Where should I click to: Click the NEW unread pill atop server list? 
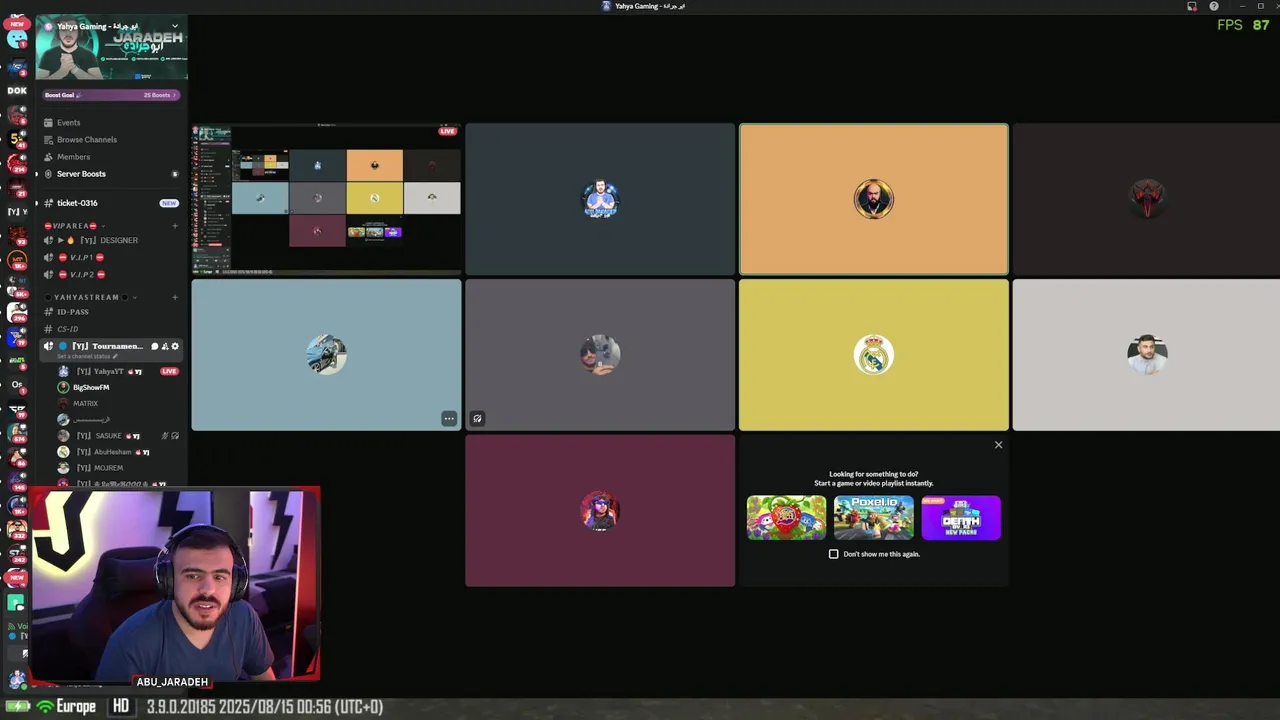pyautogui.click(x=17, y=23)
